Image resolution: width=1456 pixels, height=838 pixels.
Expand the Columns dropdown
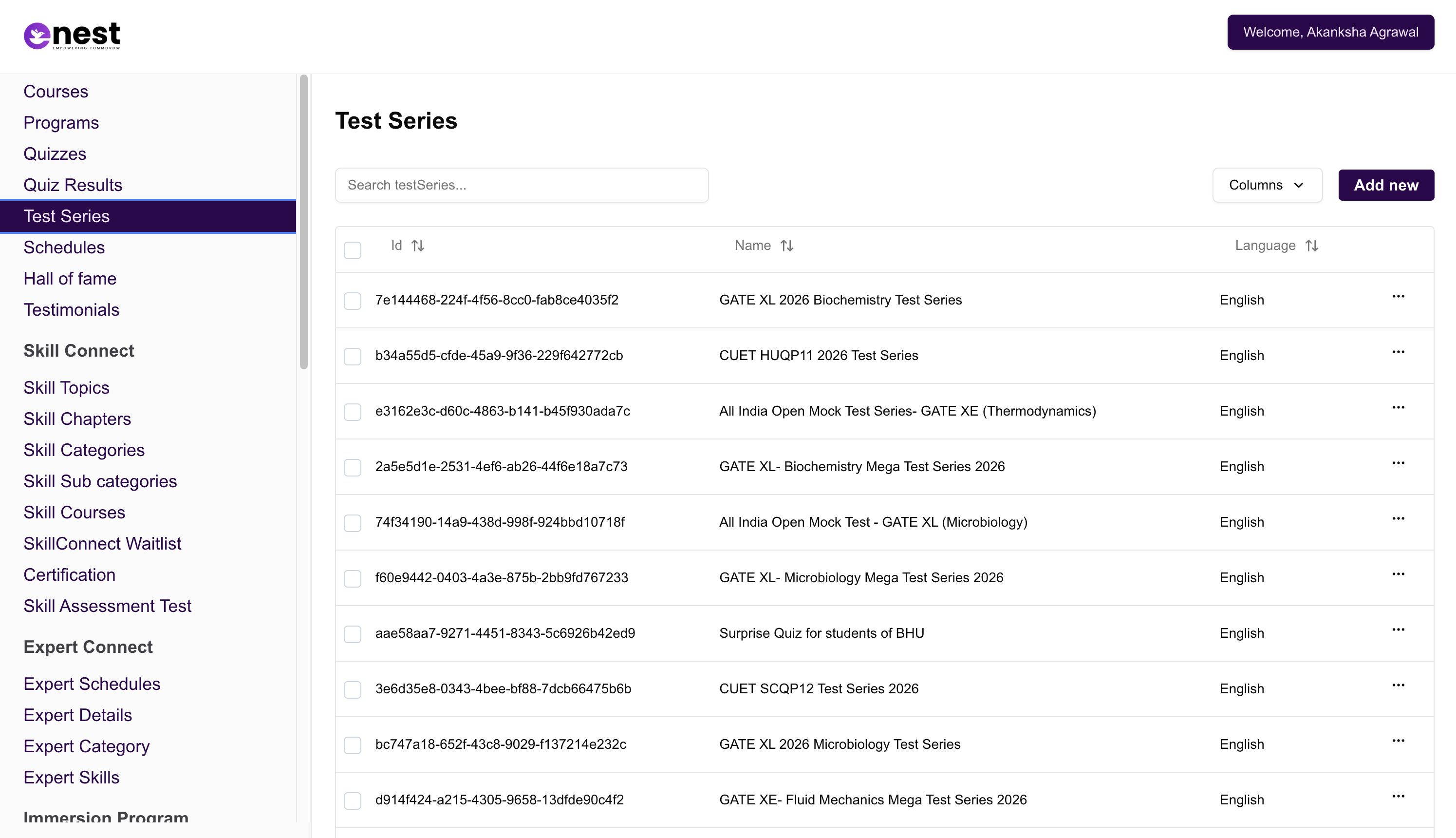coord(1268,185)
